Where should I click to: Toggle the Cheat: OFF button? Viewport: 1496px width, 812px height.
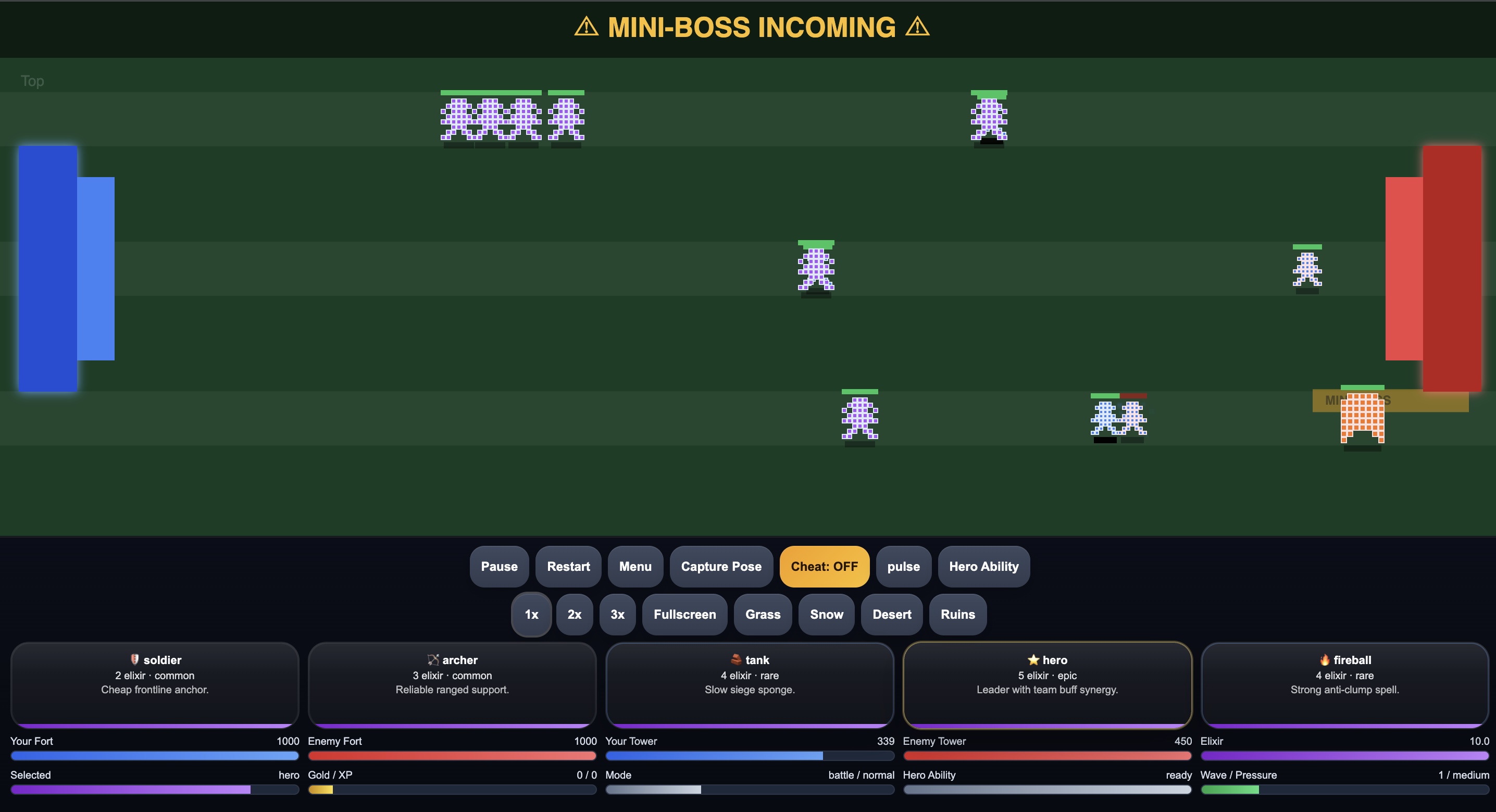(824, 566)
